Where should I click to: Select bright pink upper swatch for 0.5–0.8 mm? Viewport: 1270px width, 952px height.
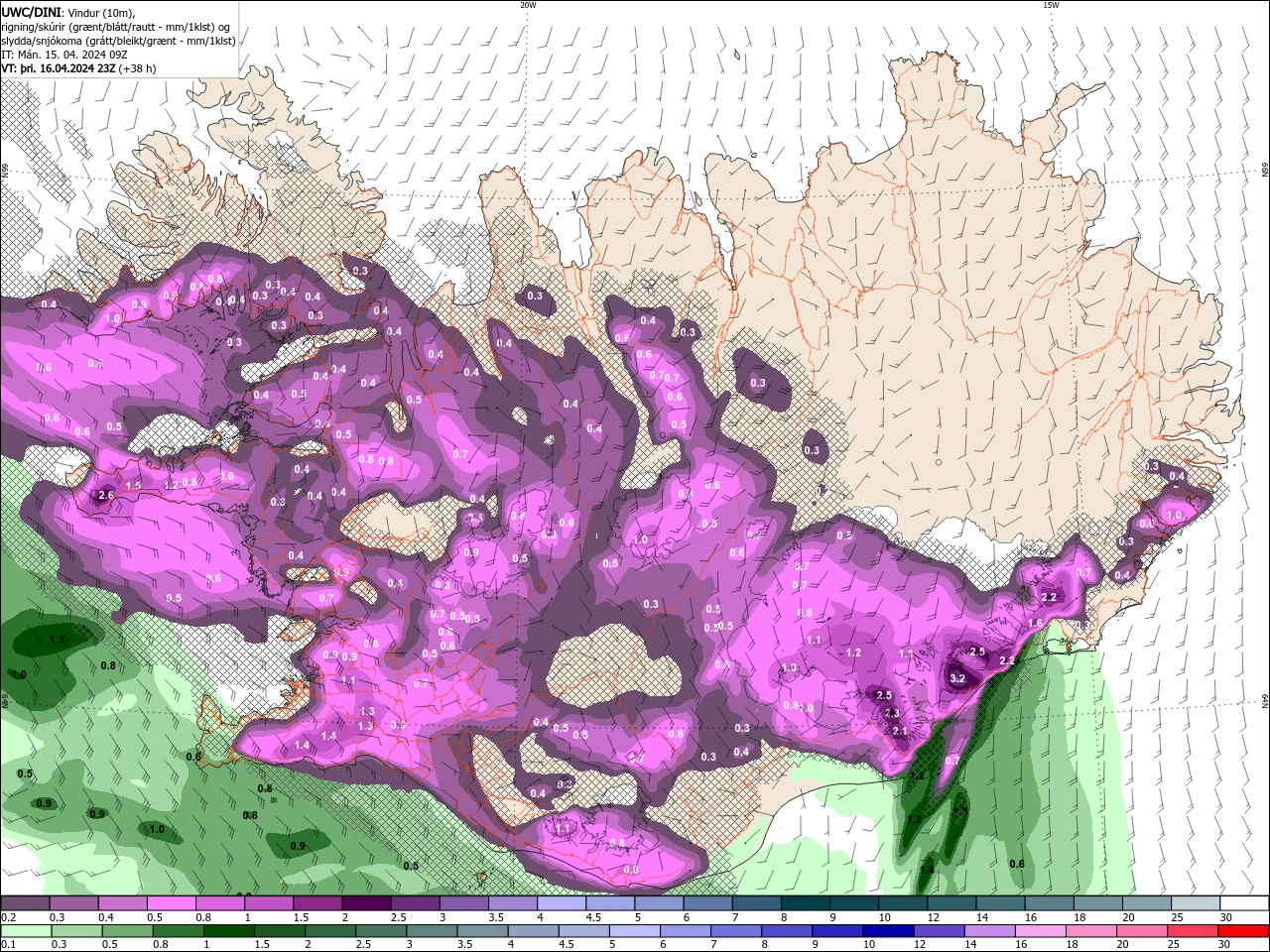tap(171, 903)
